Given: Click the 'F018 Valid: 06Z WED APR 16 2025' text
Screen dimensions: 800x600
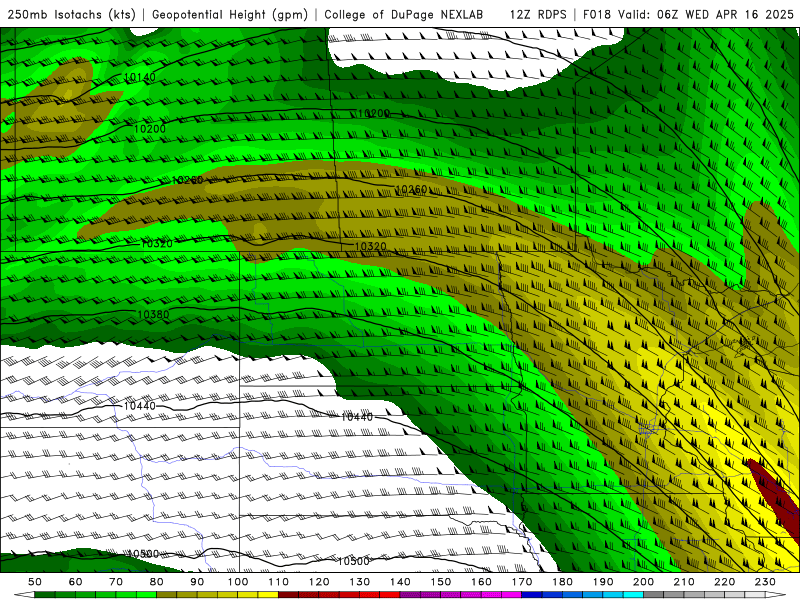Looking at the screenshot, I should coord(688,14).
